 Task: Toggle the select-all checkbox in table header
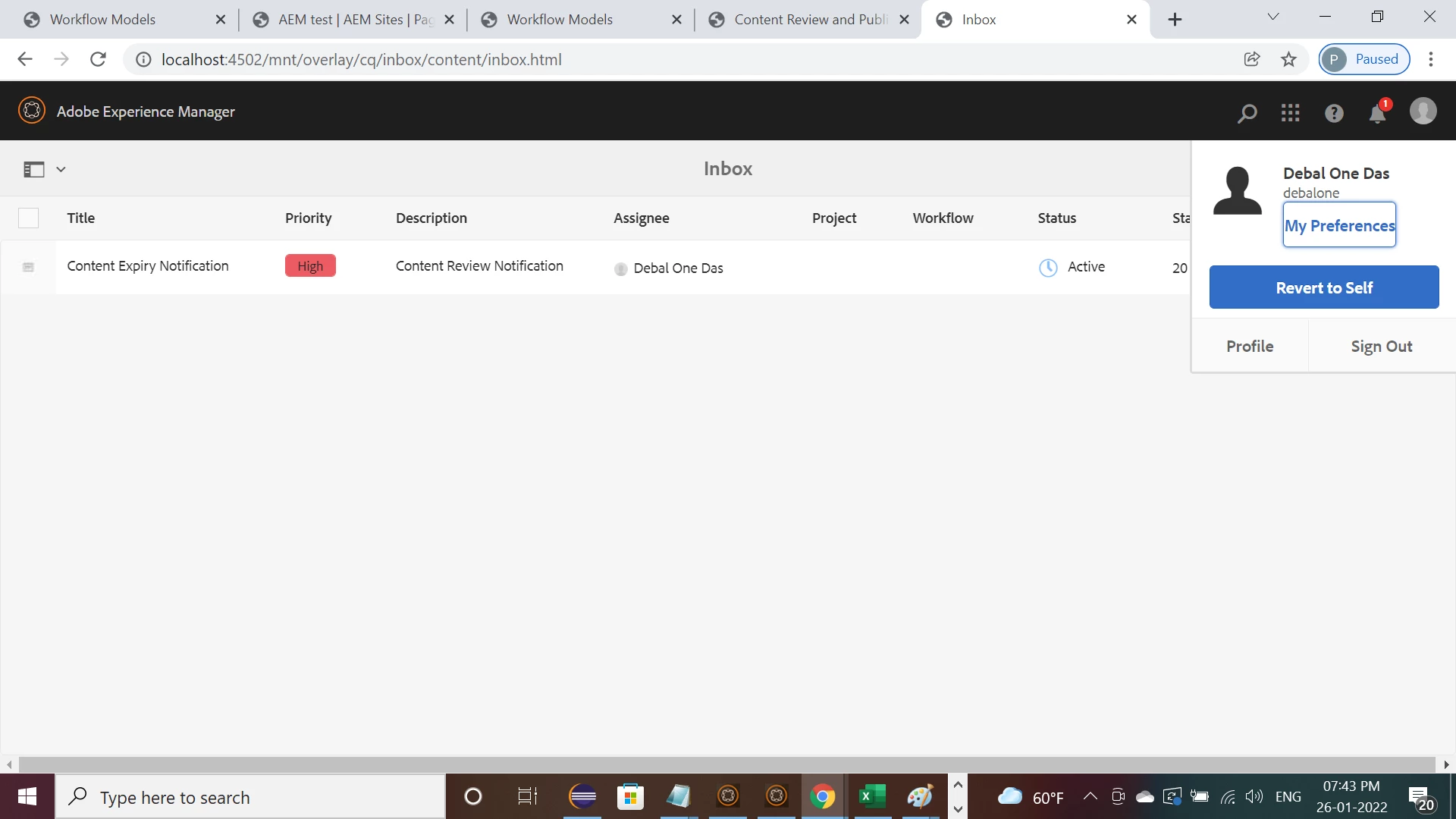click(28, 218)
